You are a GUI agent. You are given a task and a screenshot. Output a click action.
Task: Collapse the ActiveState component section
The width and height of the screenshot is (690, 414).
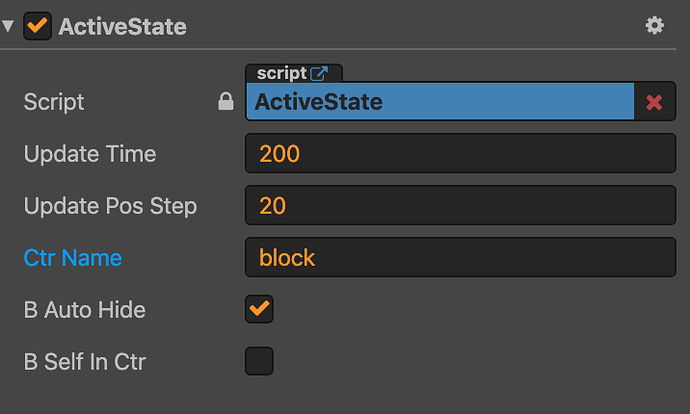pos(9,26)
